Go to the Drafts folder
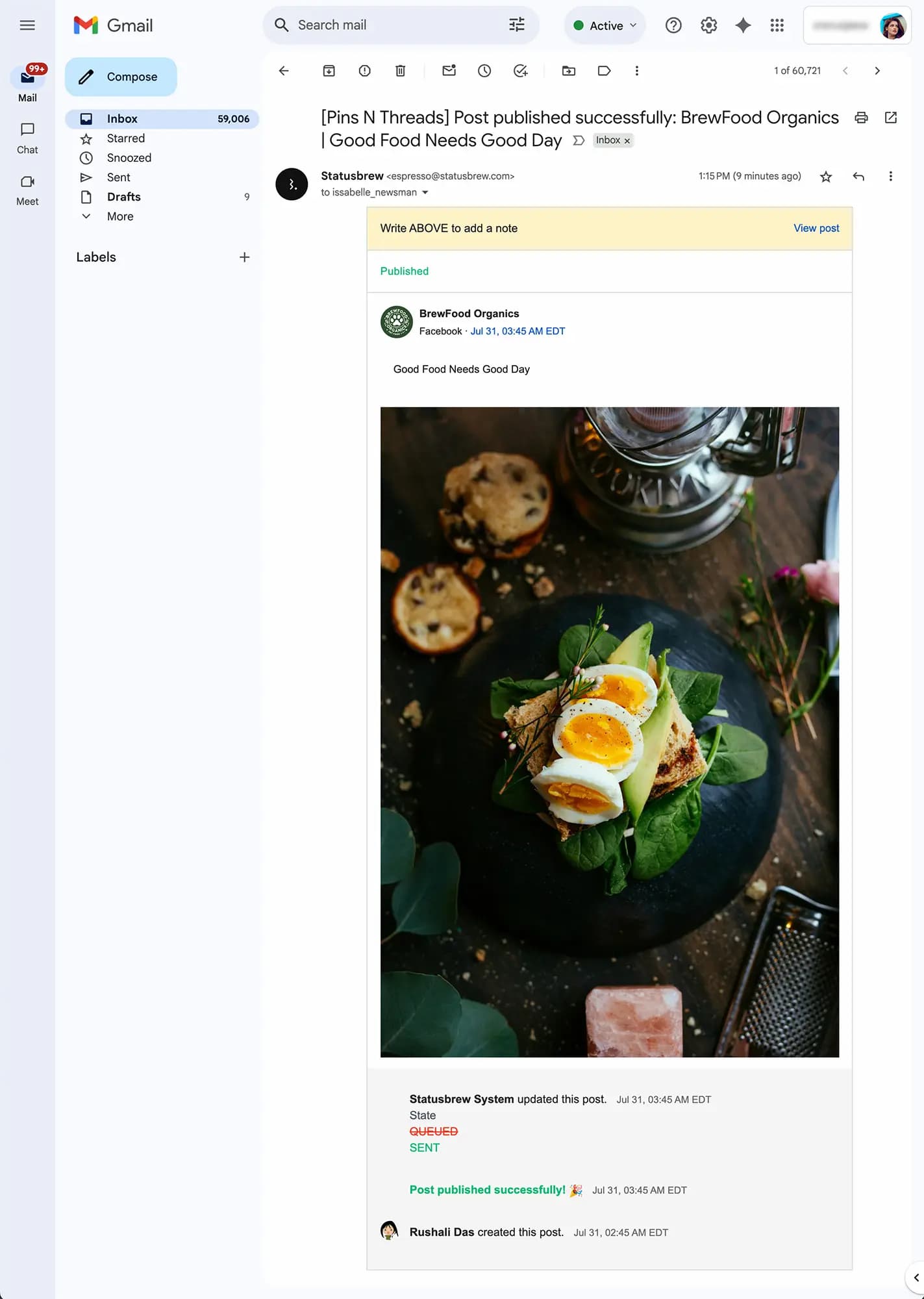The height and width of the screenshot is (1299, 924). pos(124,197)
